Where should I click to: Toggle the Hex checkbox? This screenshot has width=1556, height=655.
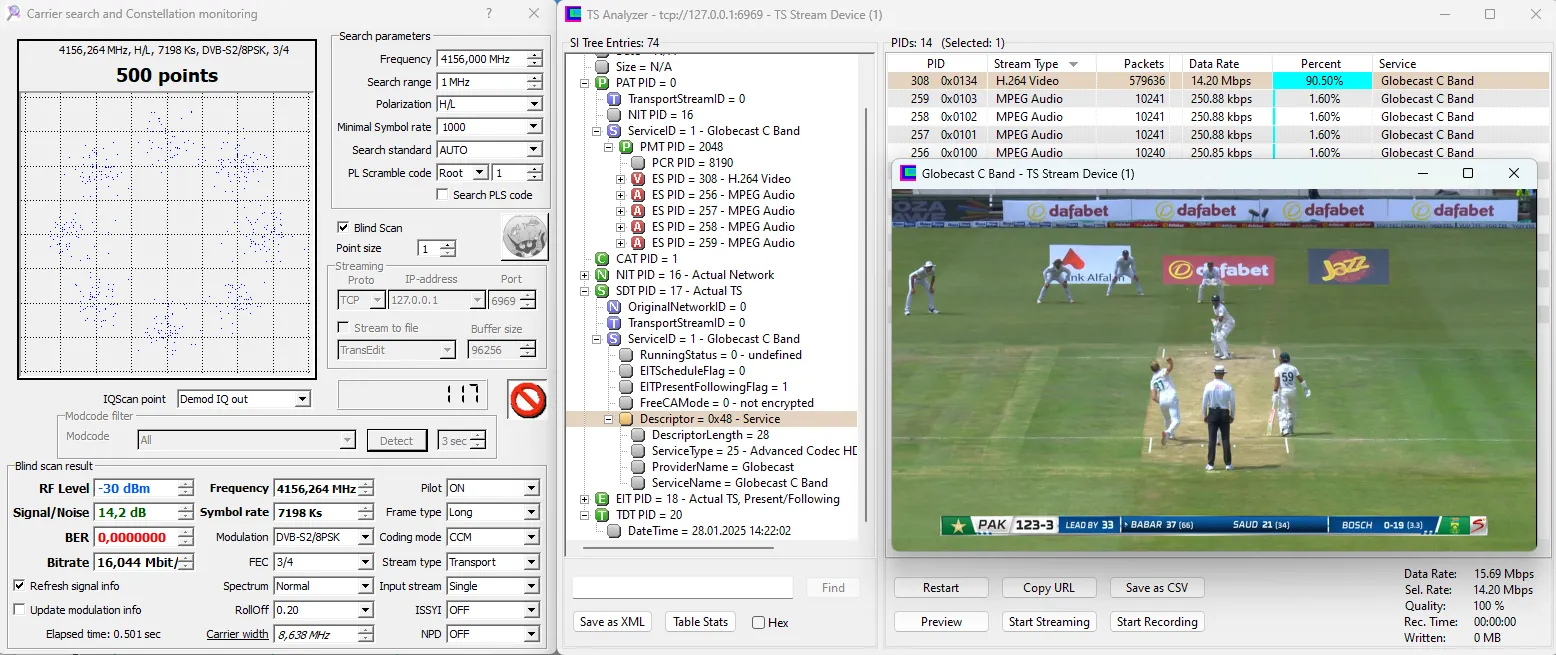coord(758,622)
